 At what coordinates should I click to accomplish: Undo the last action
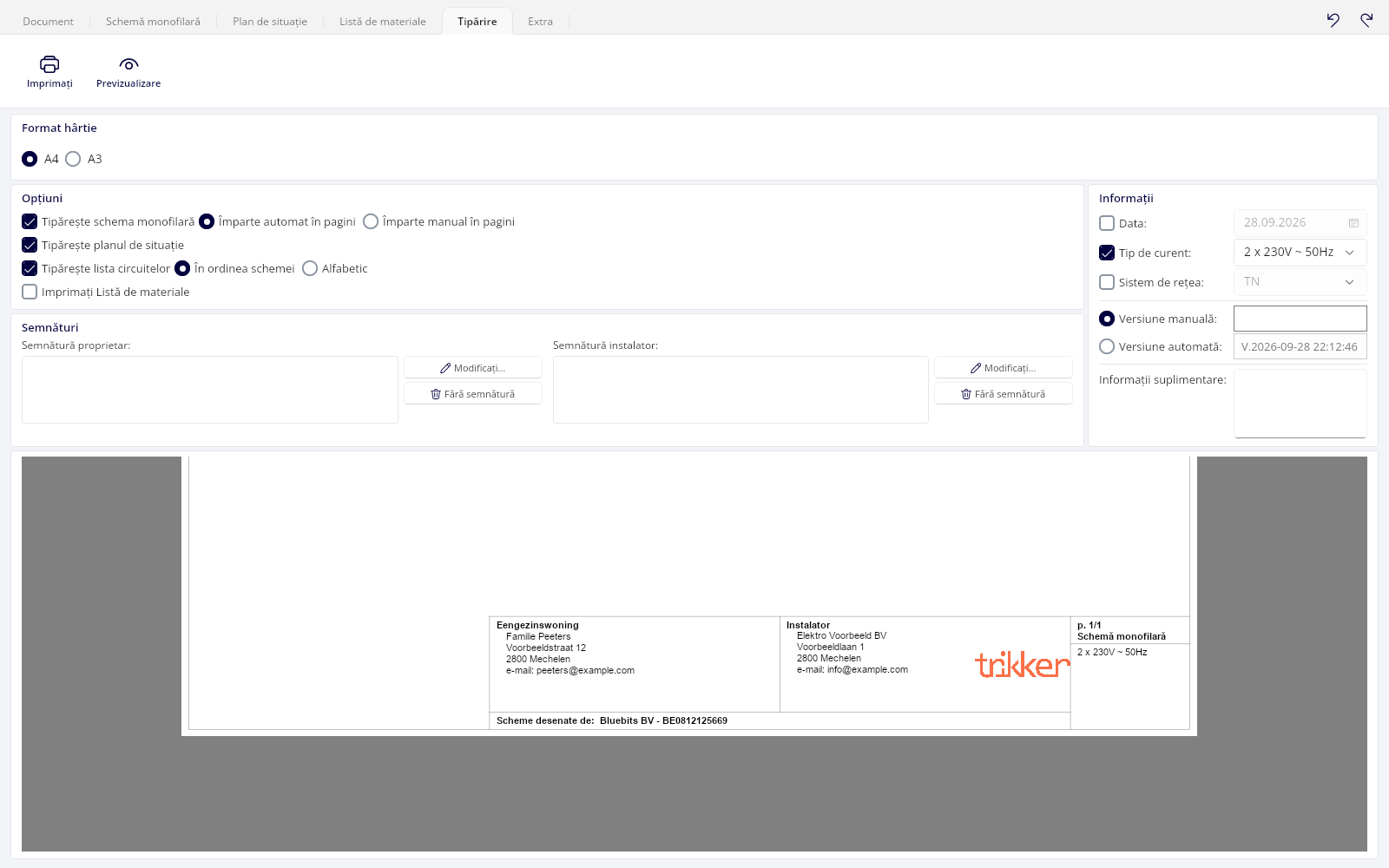[x=1333, y=20]
